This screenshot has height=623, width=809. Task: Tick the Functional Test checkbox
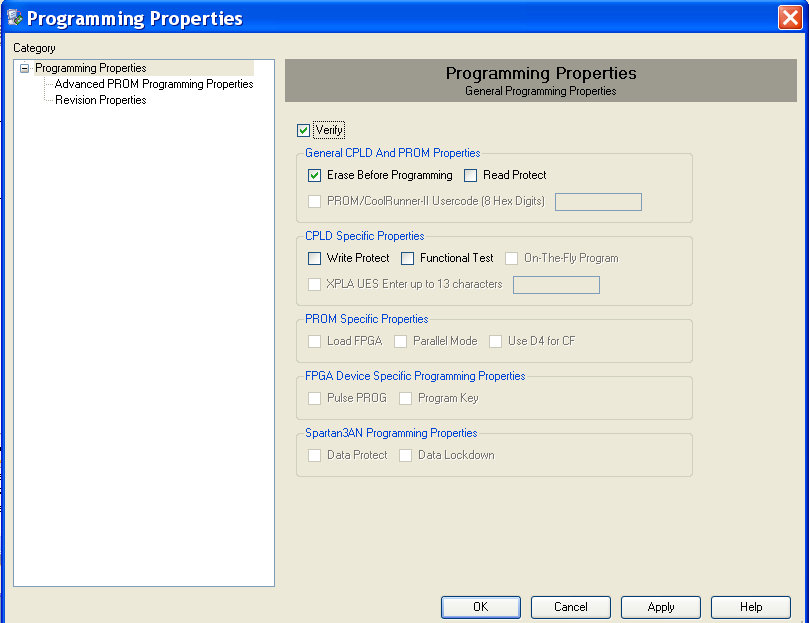pyautogui.click(x=407, y=258)
